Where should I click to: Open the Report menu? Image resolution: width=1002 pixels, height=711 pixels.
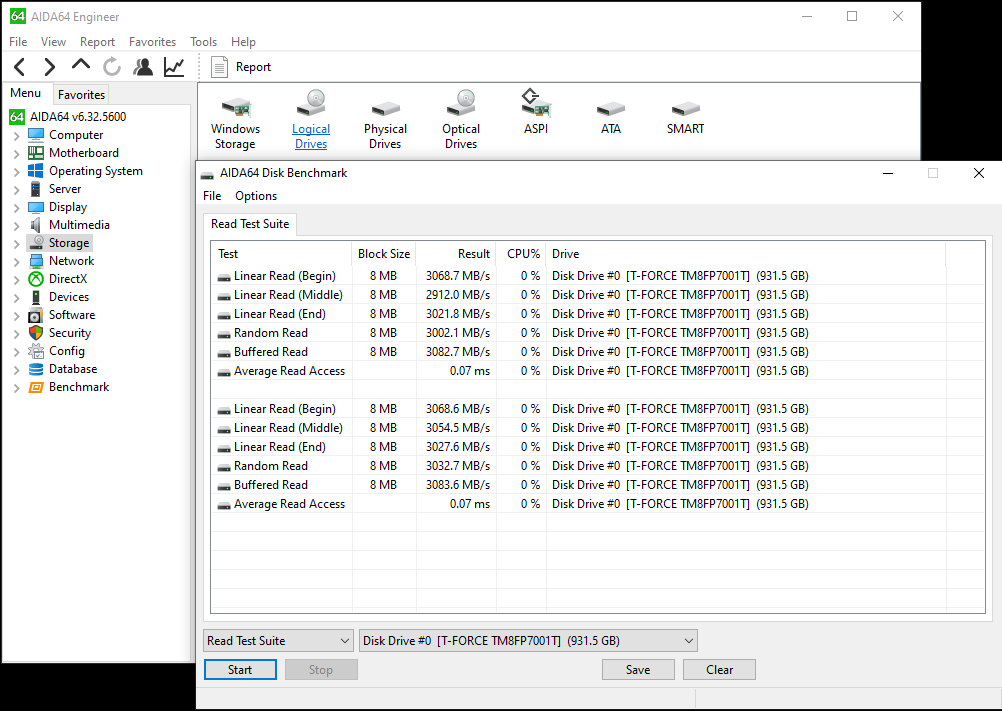click(x=97, y=42)
